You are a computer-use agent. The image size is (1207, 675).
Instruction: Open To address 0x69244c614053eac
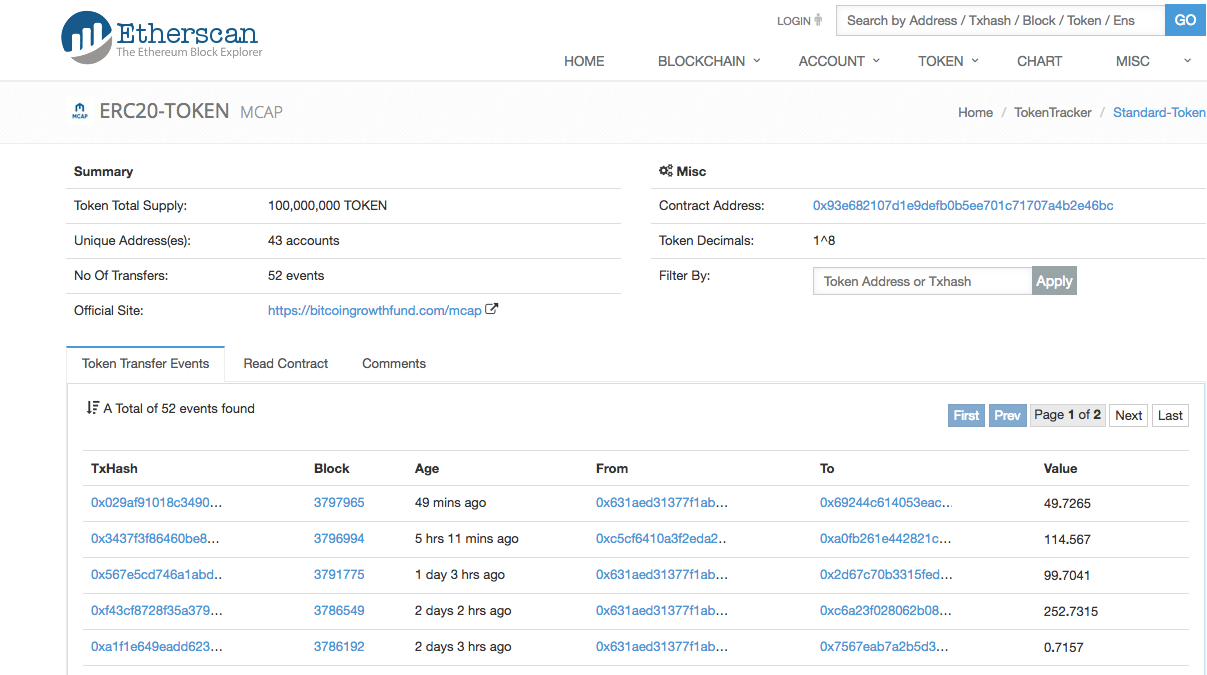(x=886, y=503)
